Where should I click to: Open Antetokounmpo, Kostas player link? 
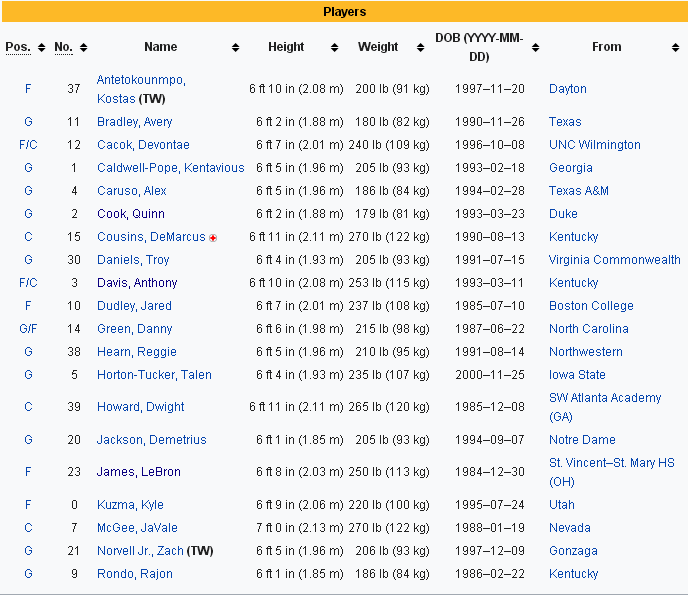tap(141, 89)
